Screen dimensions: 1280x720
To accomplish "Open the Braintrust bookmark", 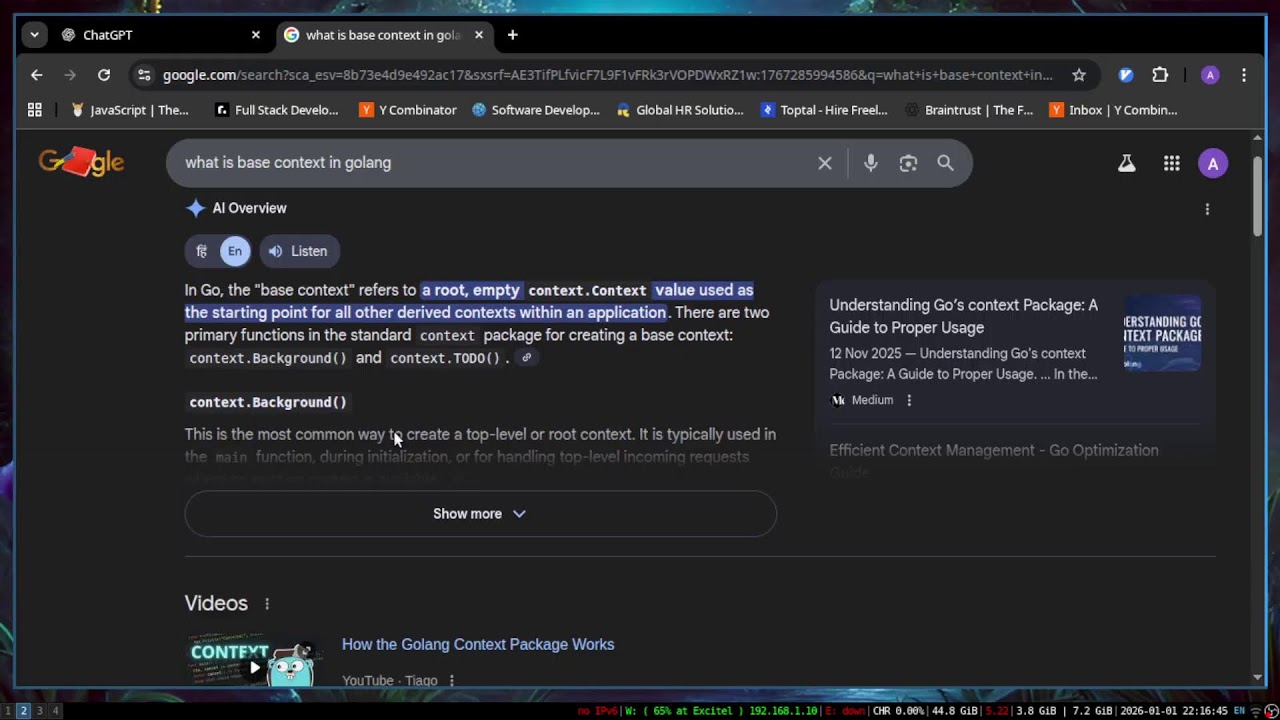I will (x=969, y=110).
